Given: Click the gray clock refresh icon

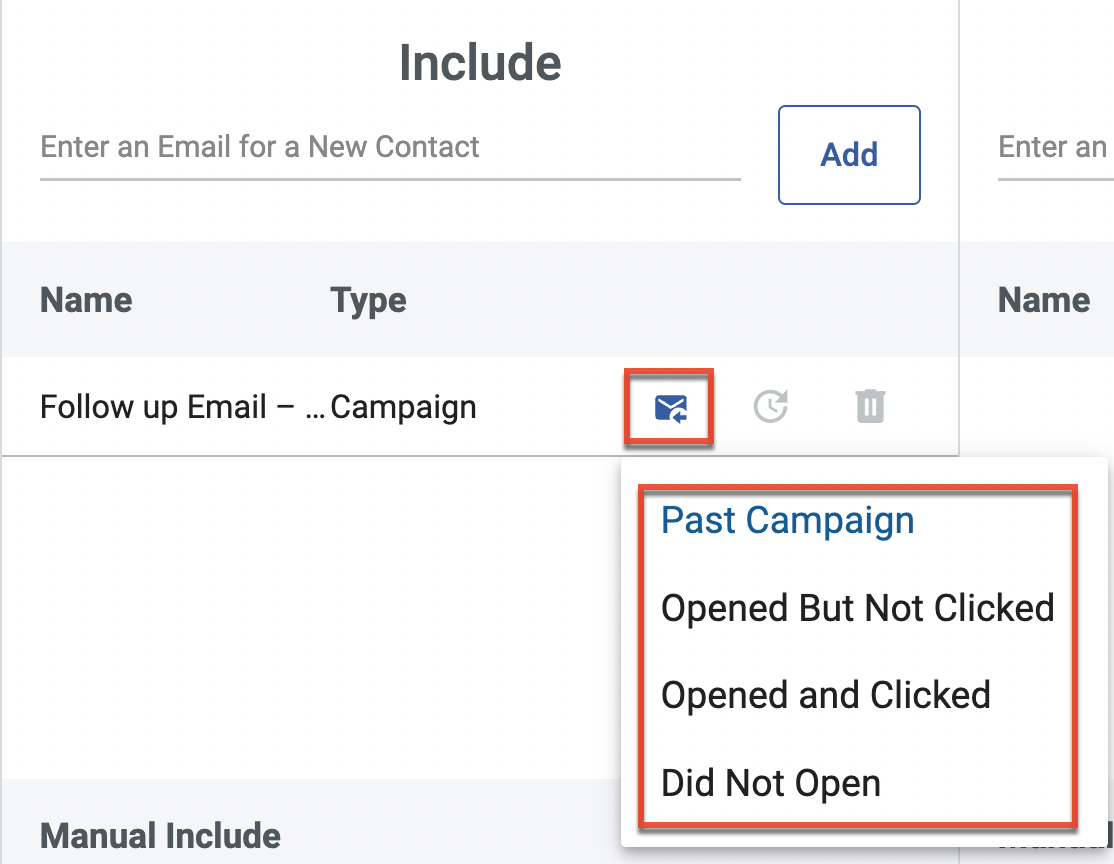Looking at the screenshot, I should point(770,407).
